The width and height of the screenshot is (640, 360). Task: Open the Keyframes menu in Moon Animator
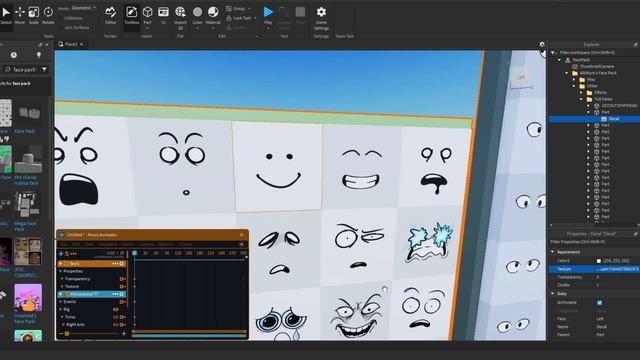108,244
